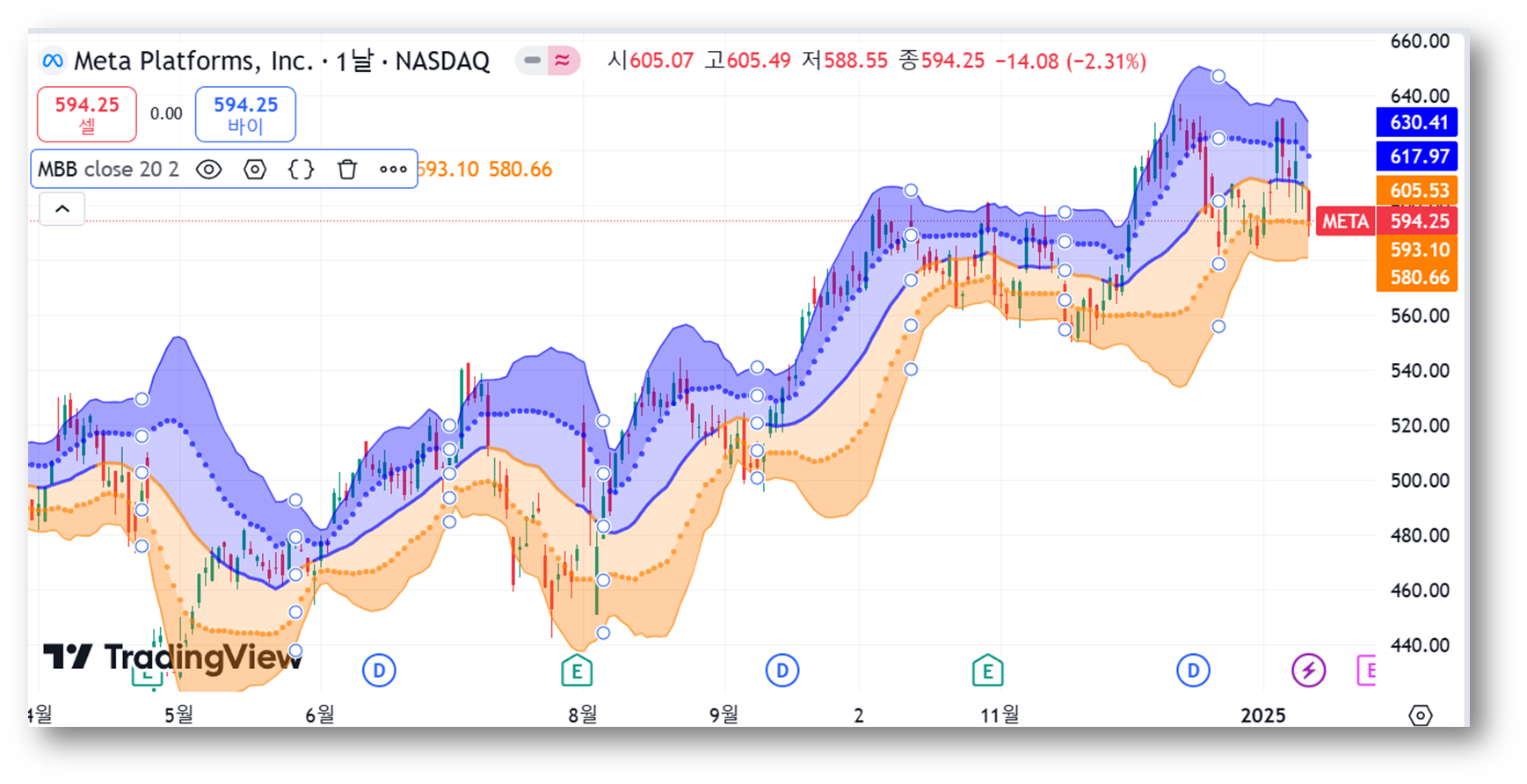Click the orange 580.66 price scale label
This screenshot has height=784, width=1527.
pos(1417,278)
